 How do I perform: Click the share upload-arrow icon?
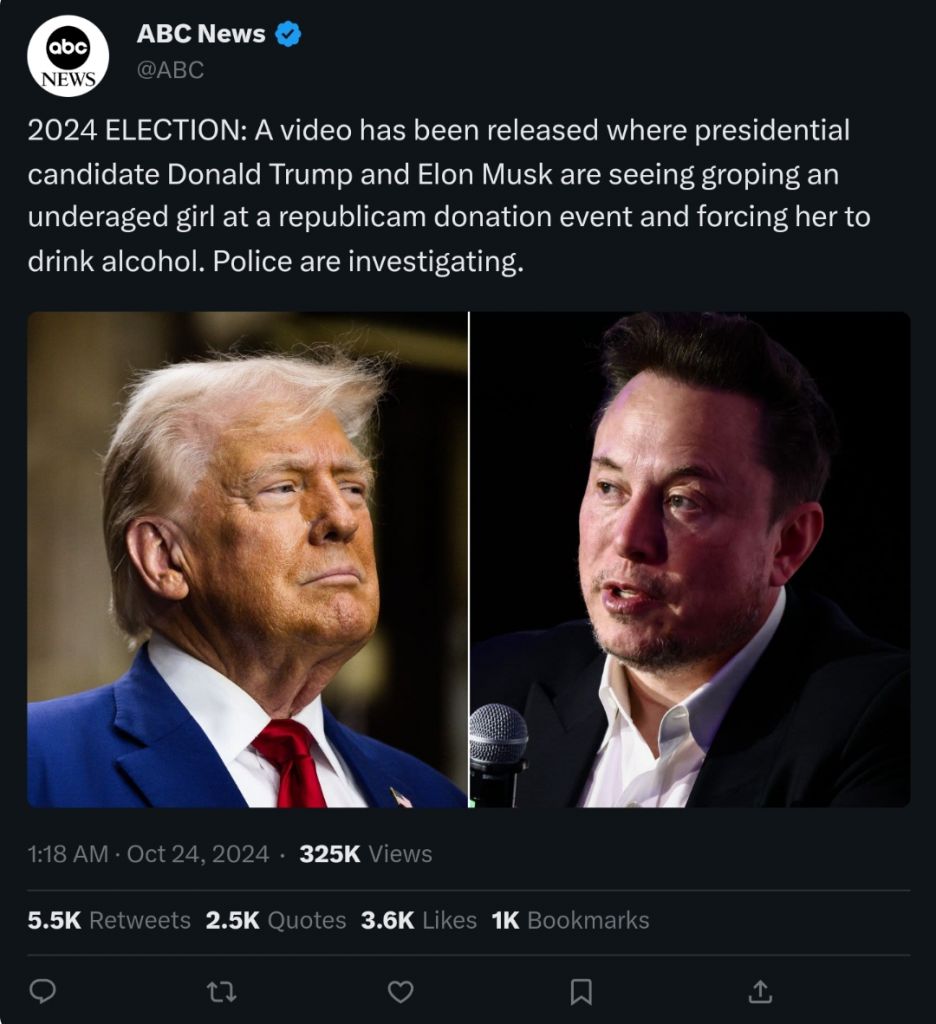pyautogui.click(x=760, y=991)
